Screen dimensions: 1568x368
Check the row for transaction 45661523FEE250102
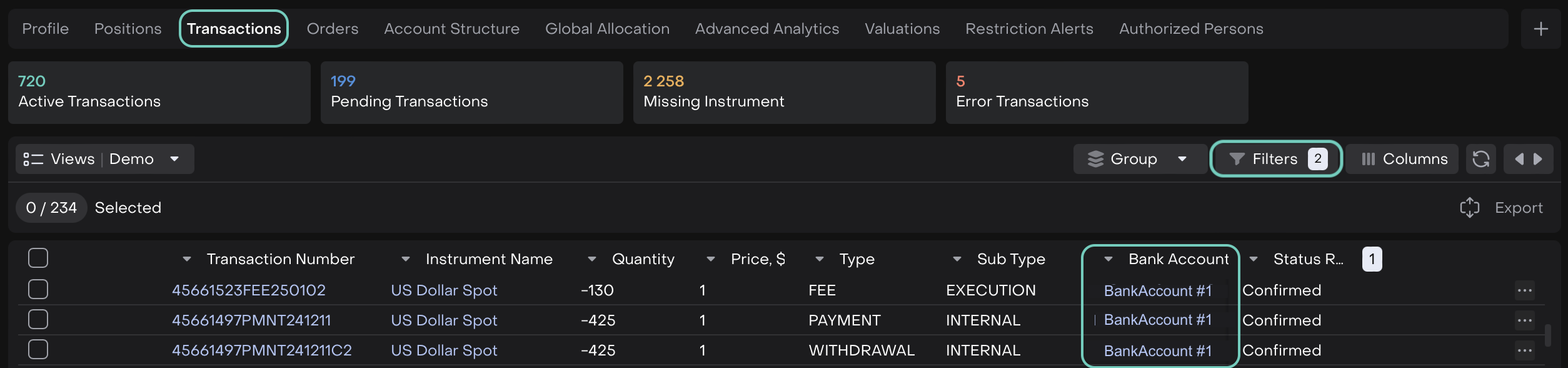(38, 289)
